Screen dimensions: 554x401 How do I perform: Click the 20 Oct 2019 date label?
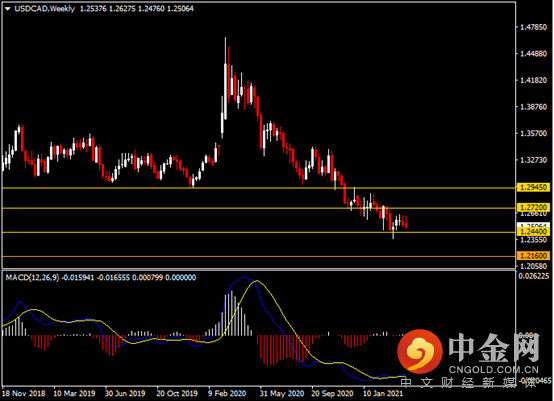click(x=177, y=394)
